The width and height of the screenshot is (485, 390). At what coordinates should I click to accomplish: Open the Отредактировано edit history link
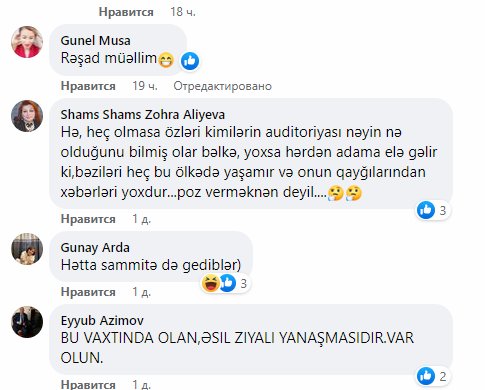(222, 86)
